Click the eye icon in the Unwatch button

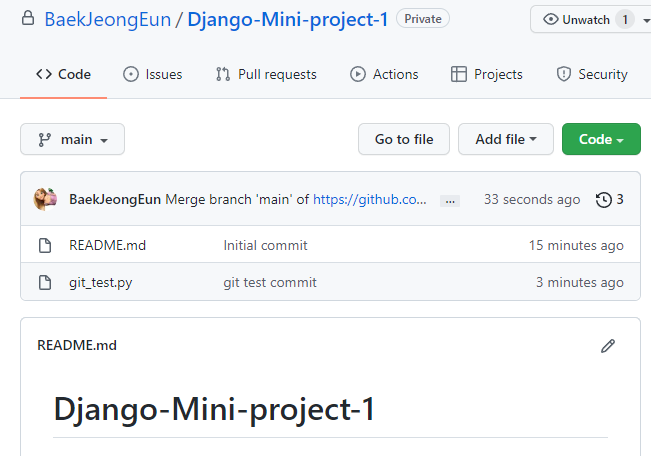[x=551, y=20]
